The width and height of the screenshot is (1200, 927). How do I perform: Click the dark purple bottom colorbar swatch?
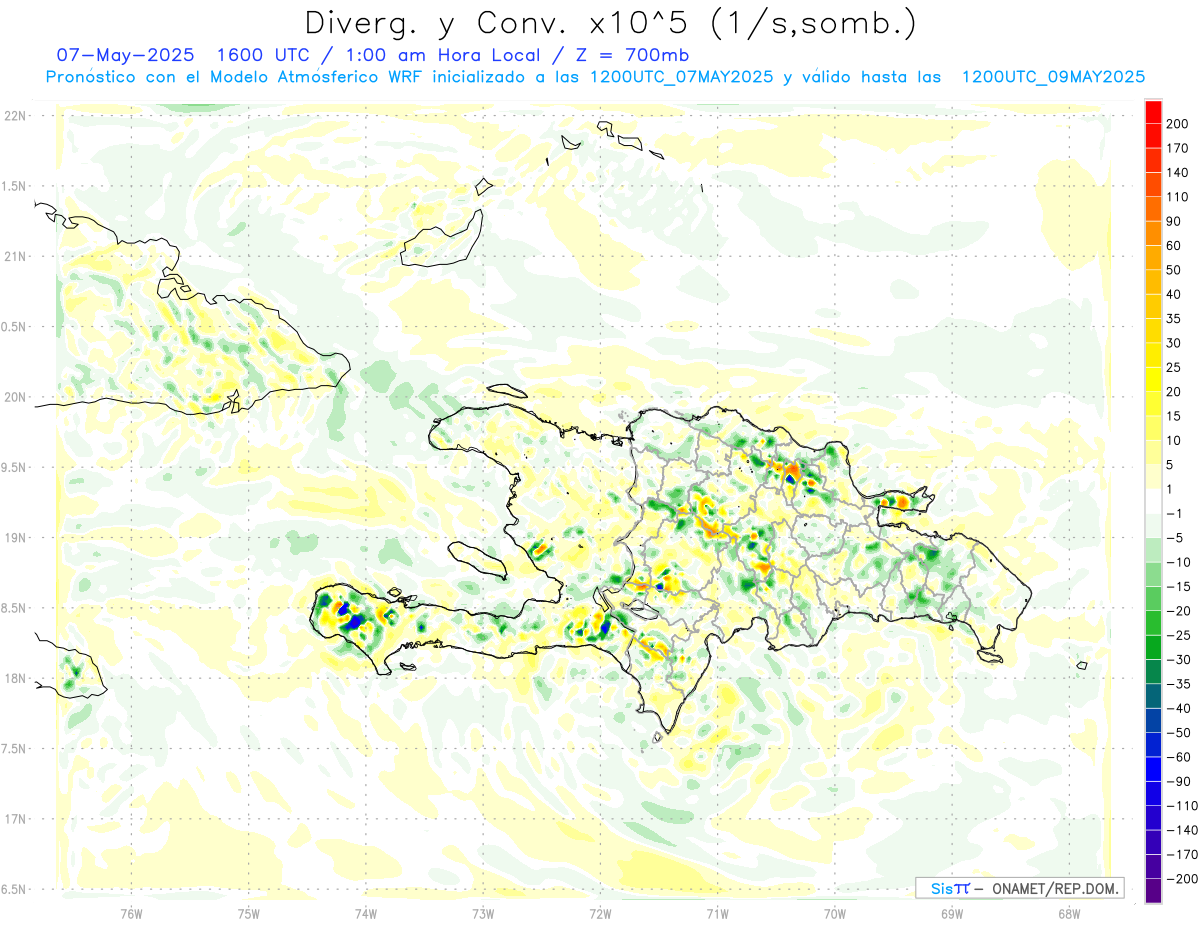1153,890
